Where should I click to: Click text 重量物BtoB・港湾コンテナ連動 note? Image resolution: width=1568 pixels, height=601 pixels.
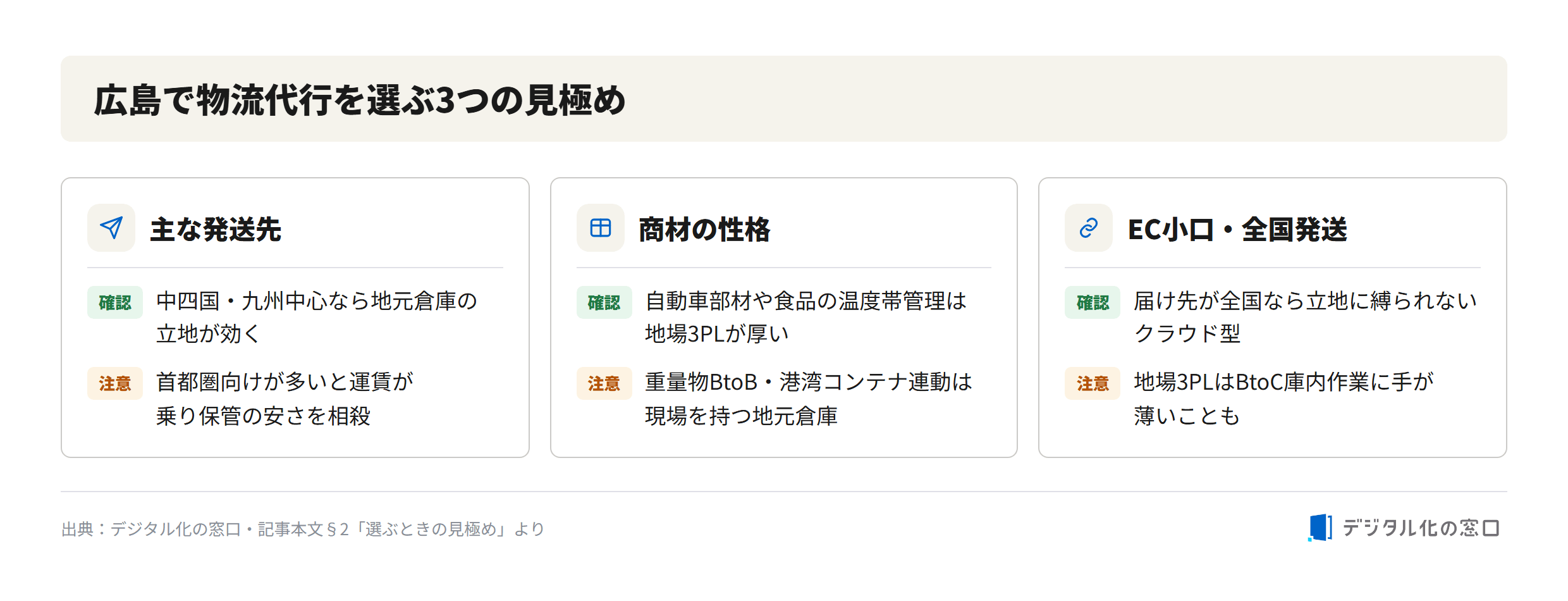809,399
